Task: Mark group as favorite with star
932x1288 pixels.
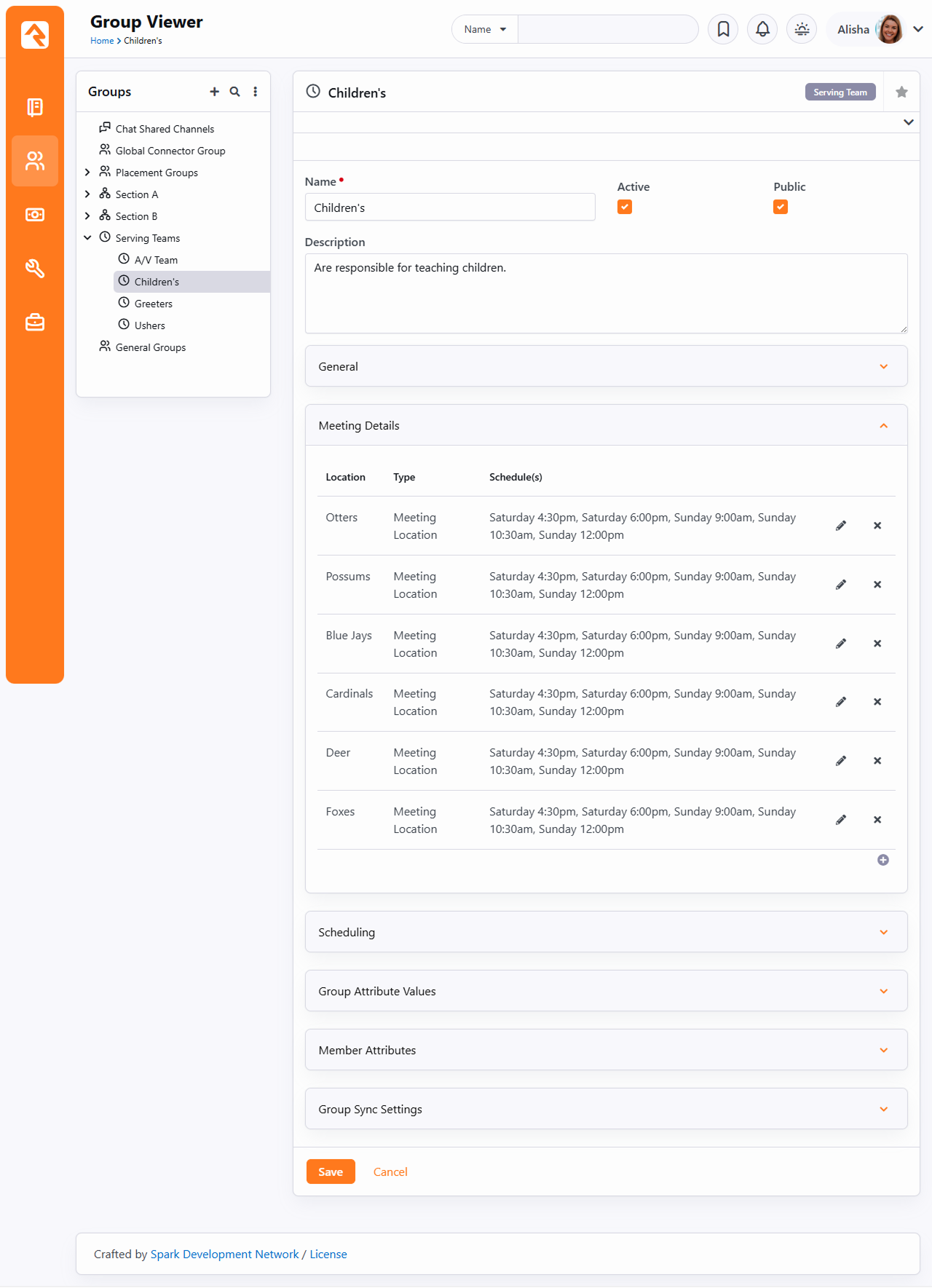Action: tap(901, 92)
